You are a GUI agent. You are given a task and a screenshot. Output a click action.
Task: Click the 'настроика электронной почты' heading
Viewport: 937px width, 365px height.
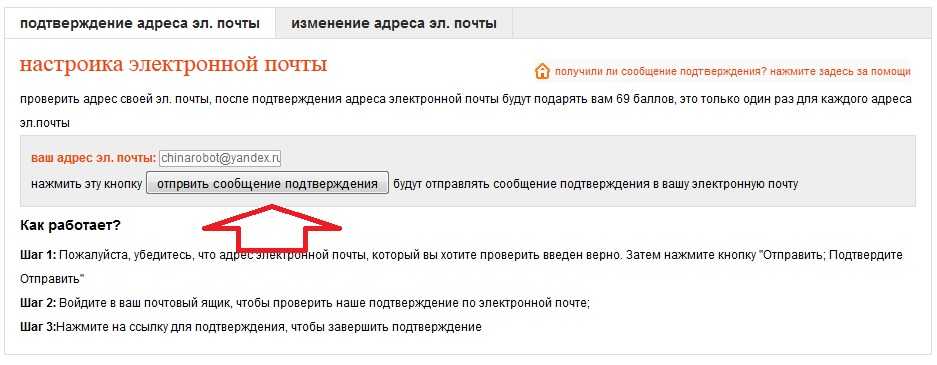[x=173, y=65]
